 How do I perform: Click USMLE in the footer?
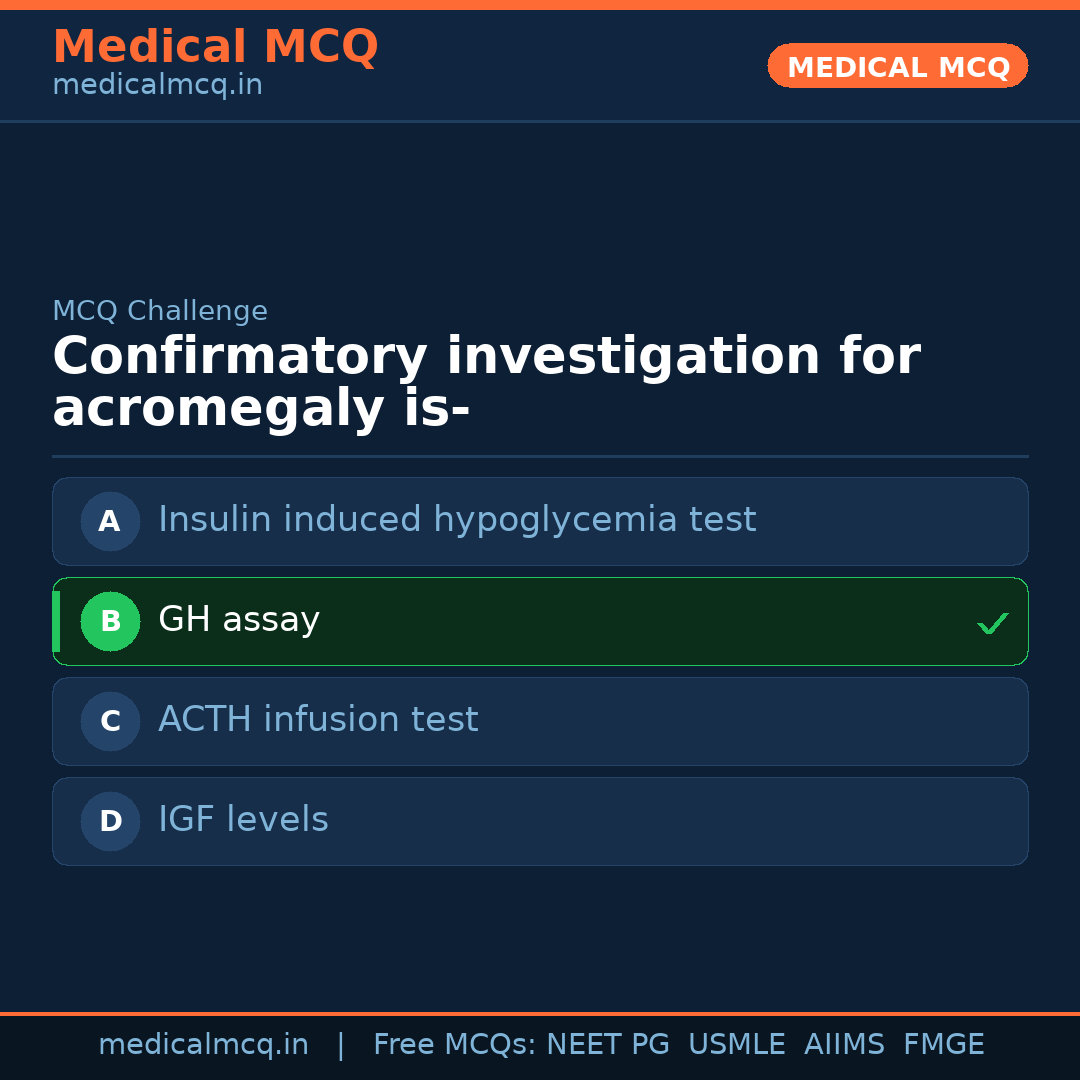click(x=736, y=1045)
